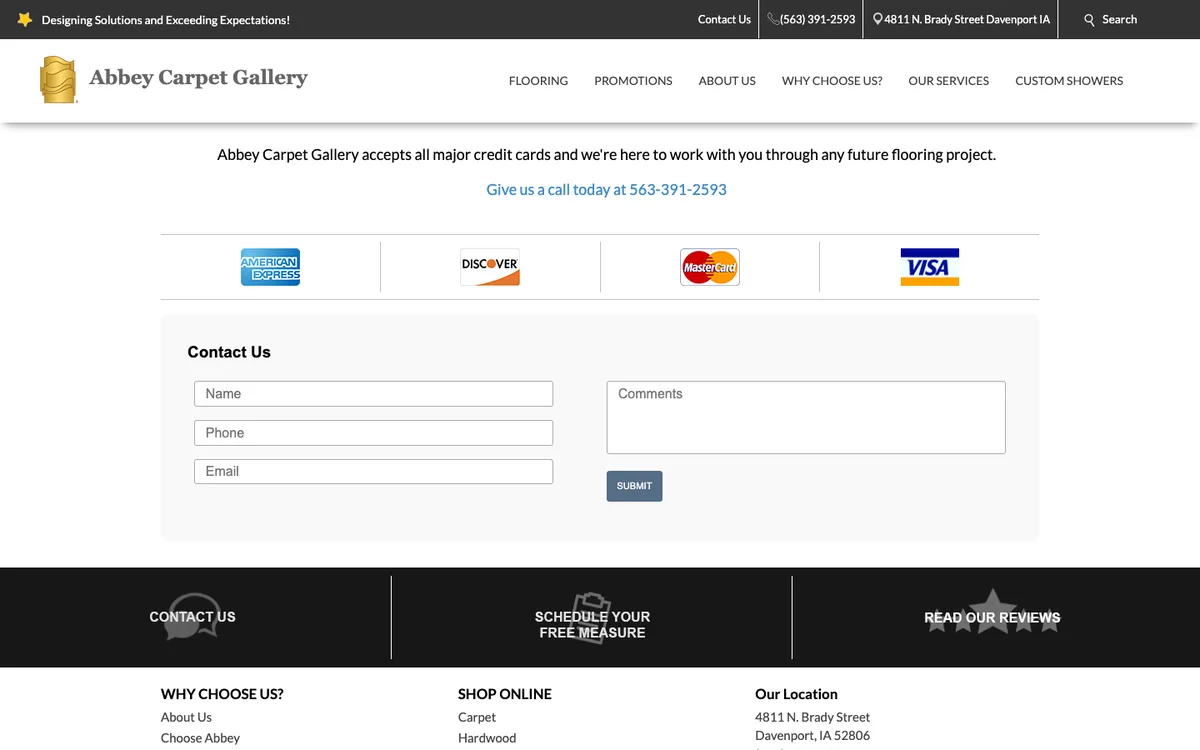Click the WHY CHOOSE US? footer heading
Image resolution: width=1200 pixels, height=750 pixels.
pyautogui.click(x=222, y=694)
